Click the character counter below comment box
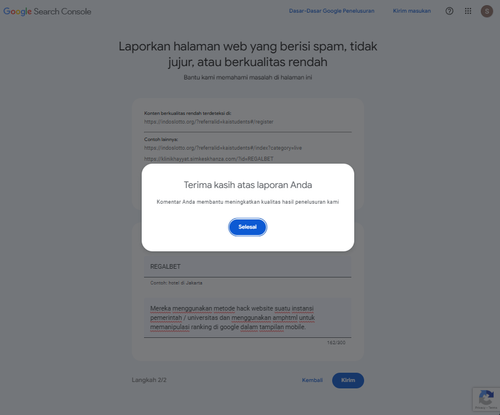The height and width of the screenshot is (415, 500). click(x=336, y=343)
